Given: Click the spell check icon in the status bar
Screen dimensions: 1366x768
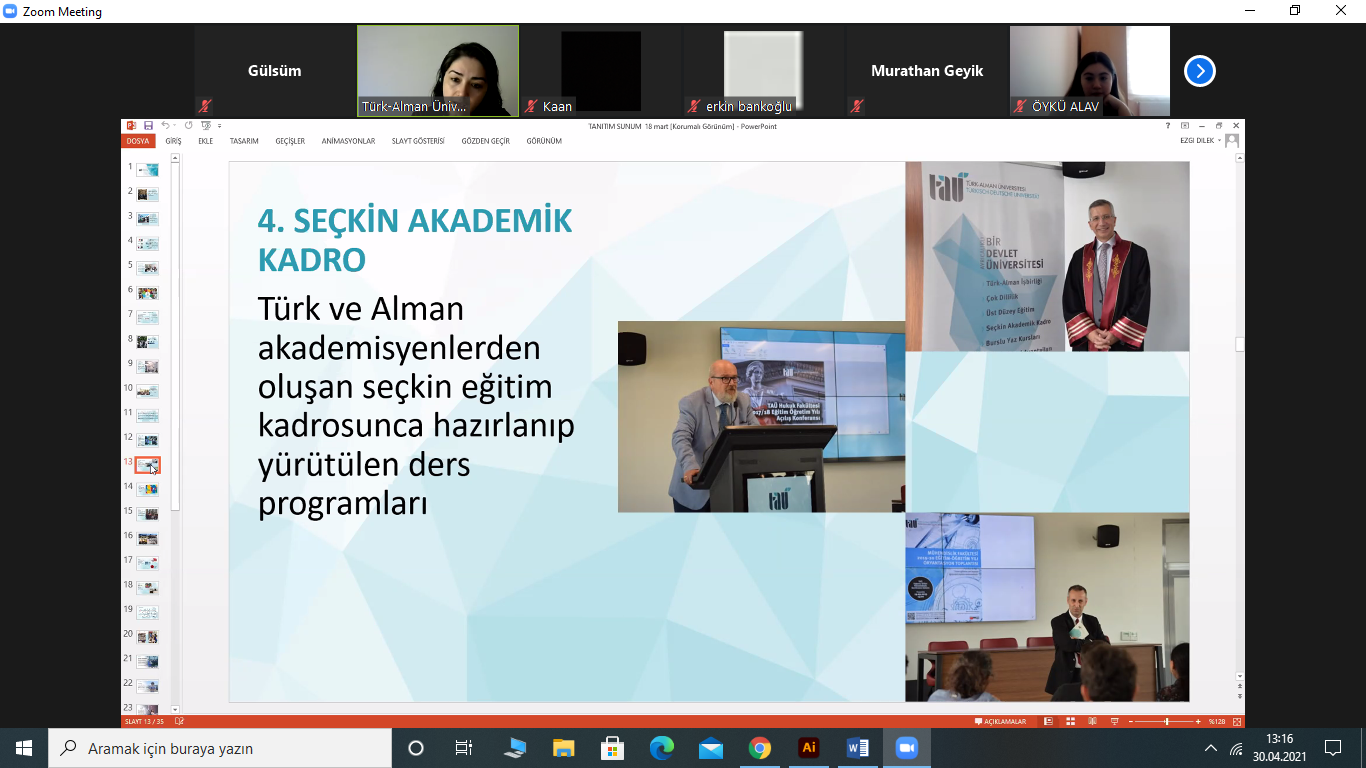Looking at the screenshot, I should click(179, 721).
